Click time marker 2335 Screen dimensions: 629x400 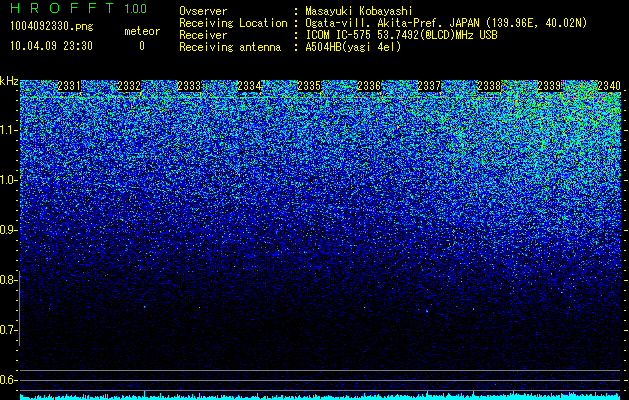(x=309, y=86)
